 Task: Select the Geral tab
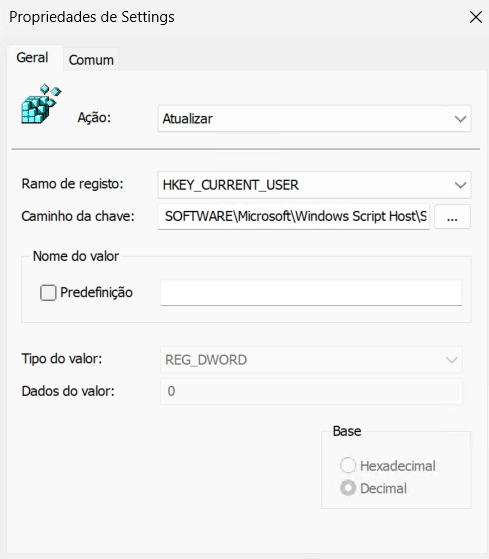point(32,58)
